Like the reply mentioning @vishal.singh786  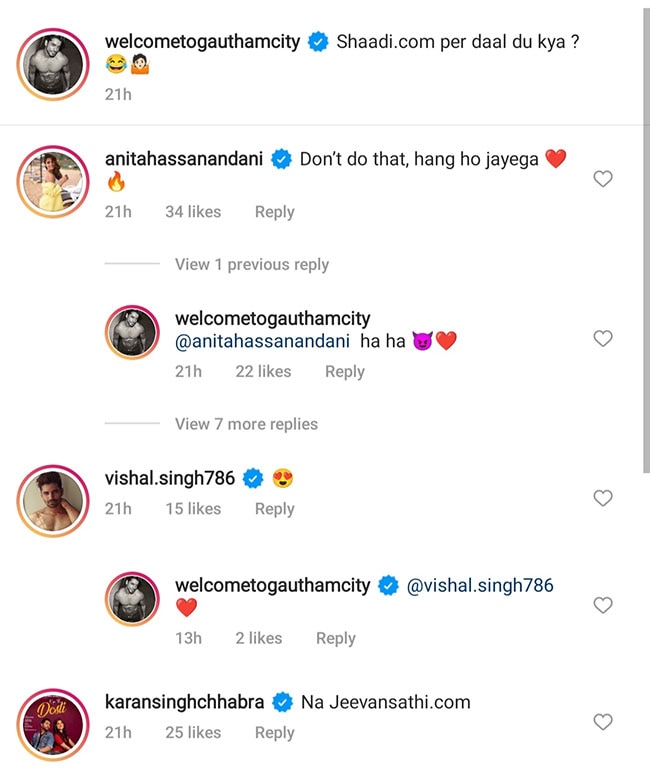click(603, 605)
